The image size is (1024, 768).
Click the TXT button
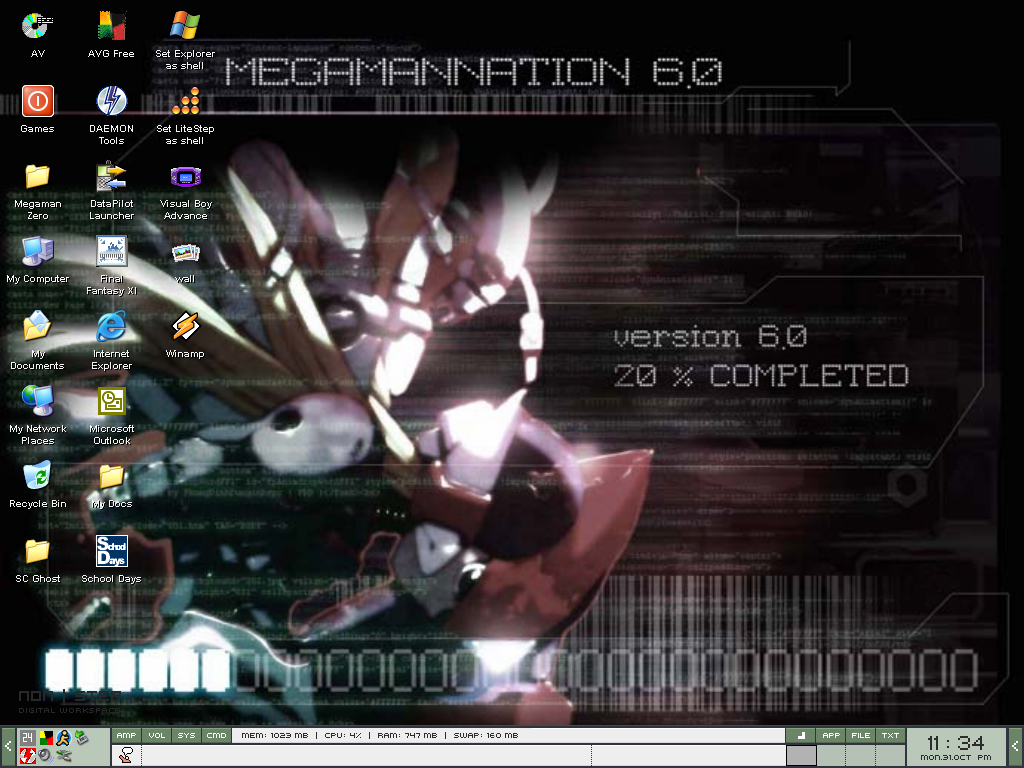[890, 735]
